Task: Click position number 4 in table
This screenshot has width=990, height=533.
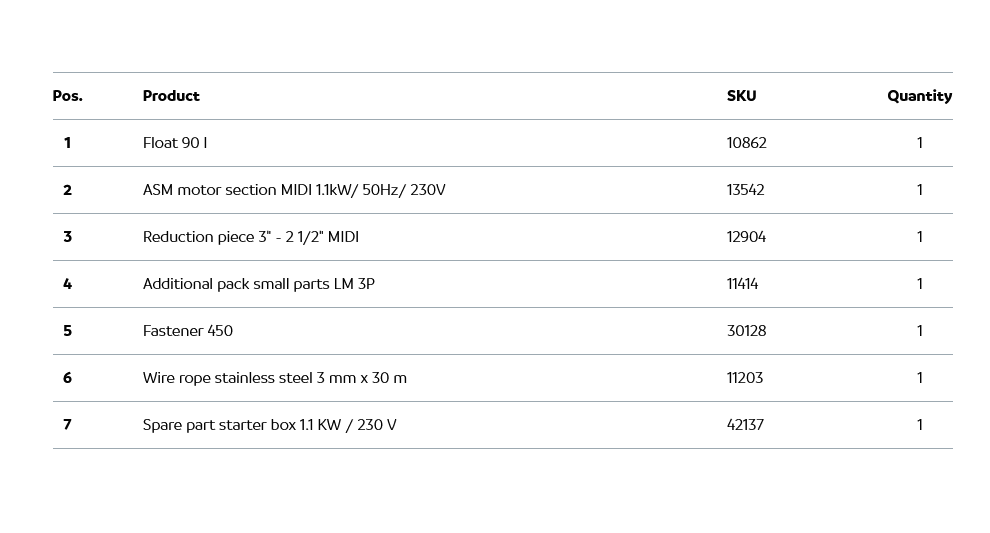Action: [67, 284]
